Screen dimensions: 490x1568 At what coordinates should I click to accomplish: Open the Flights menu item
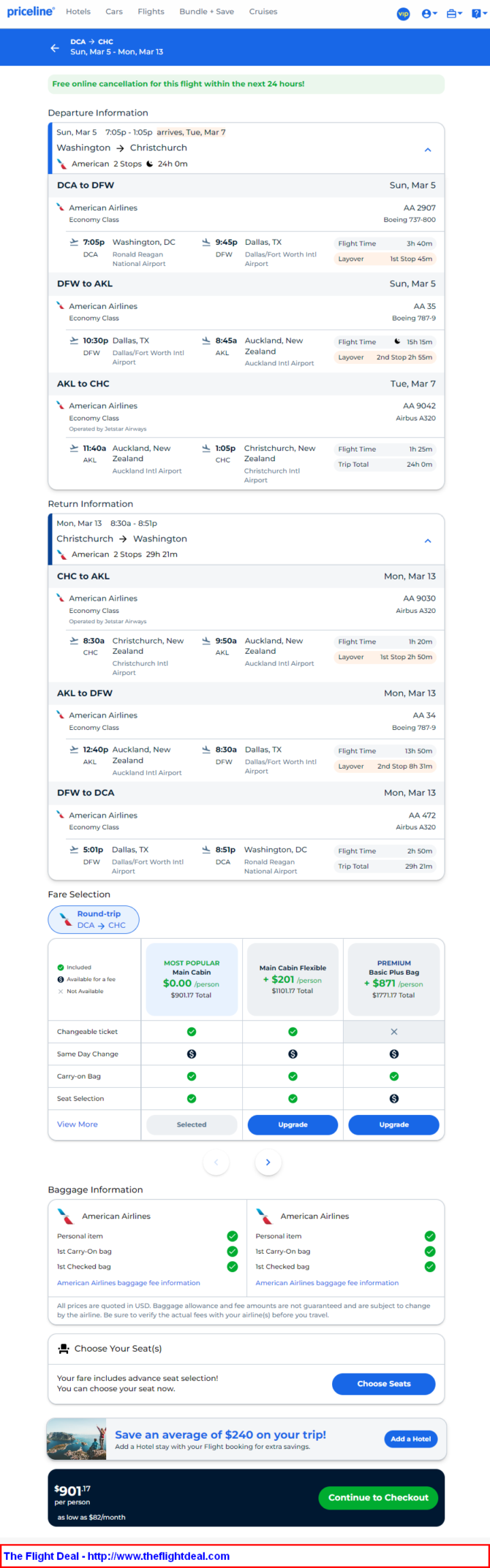tap(151, 12)
